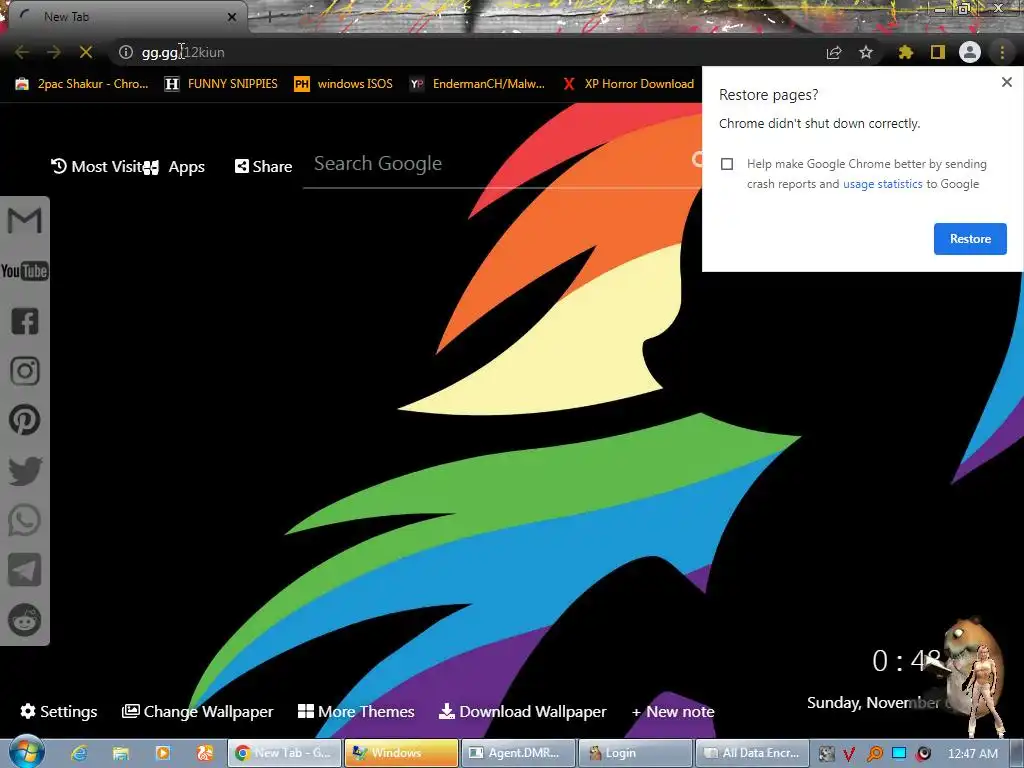
Task: Toggle the Chrome side panel
Action: pos(938,52)
